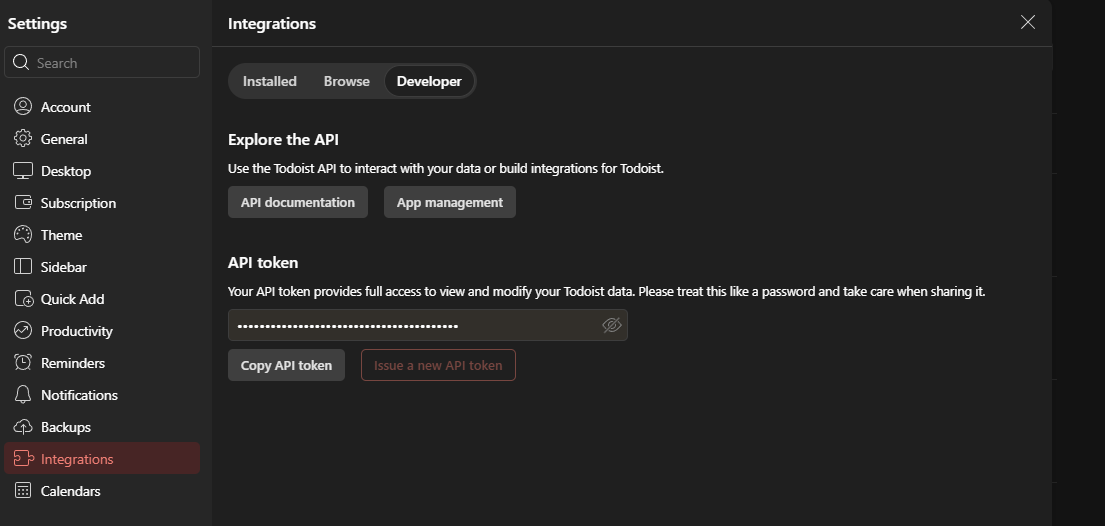Click the search magnifier icon
1105x526 pixels.
pyautogui.click(x=21, y=62)
